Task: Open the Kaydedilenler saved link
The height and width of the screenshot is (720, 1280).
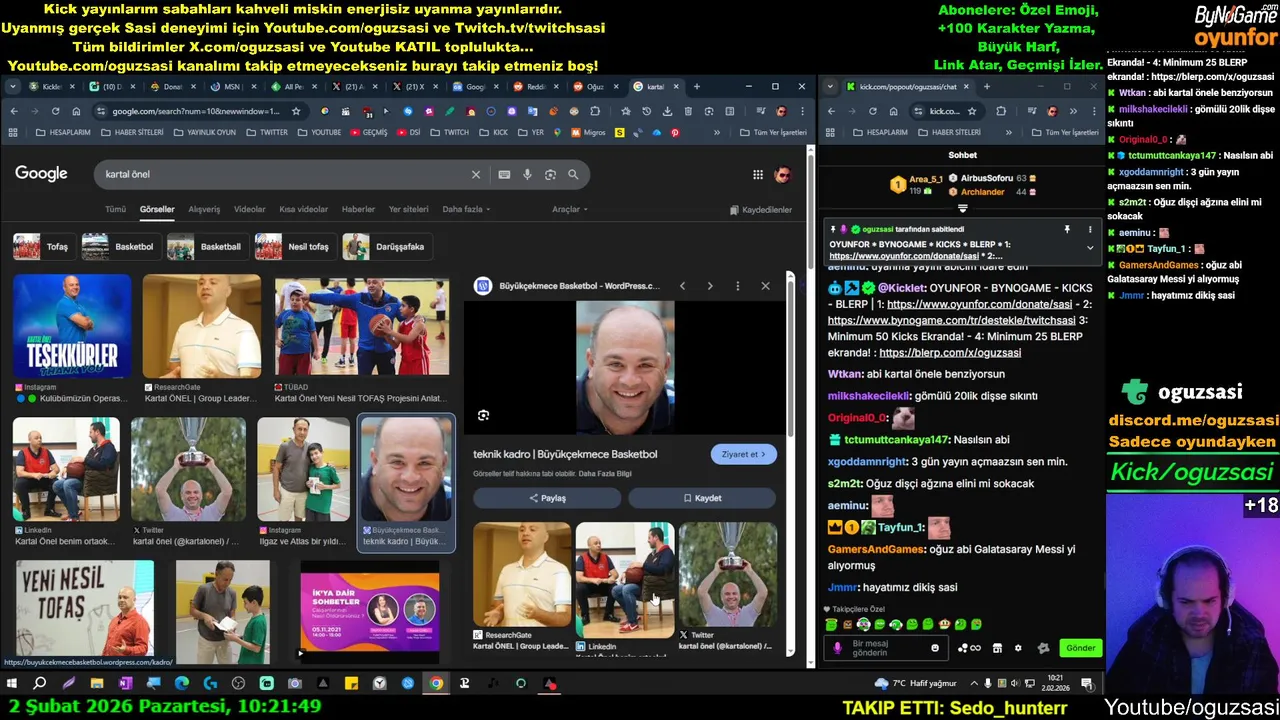Action: point(761,210)
